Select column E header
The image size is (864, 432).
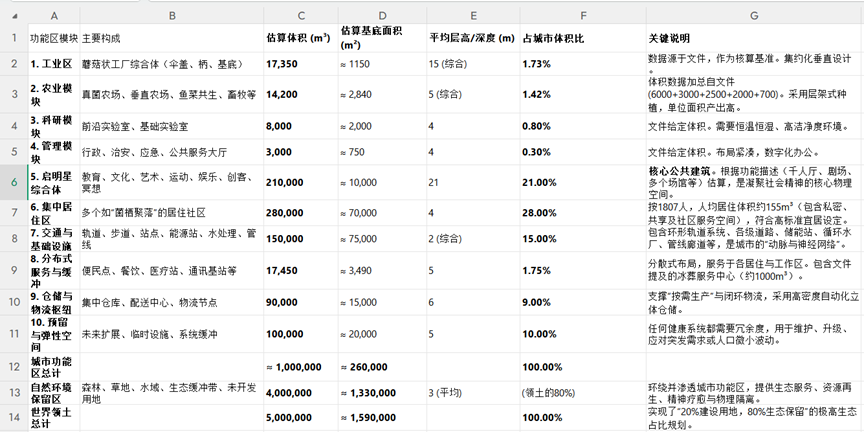472,15
